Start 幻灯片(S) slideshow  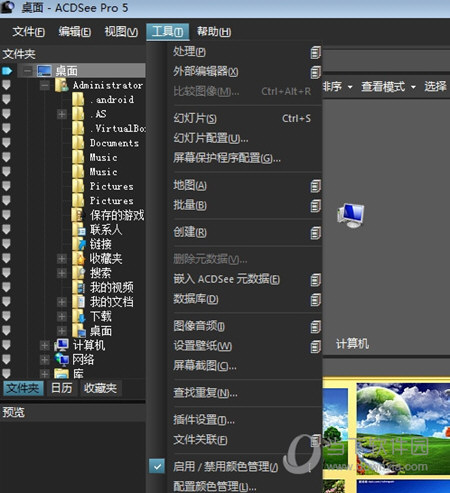point(244,118)
